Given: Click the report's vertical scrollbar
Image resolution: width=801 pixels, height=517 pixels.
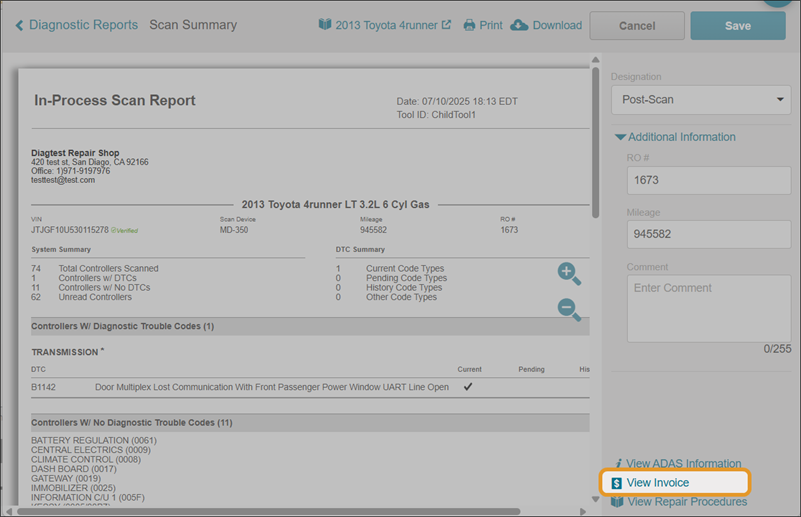Looking at the screenshot, I should click(x=596, y=140).
